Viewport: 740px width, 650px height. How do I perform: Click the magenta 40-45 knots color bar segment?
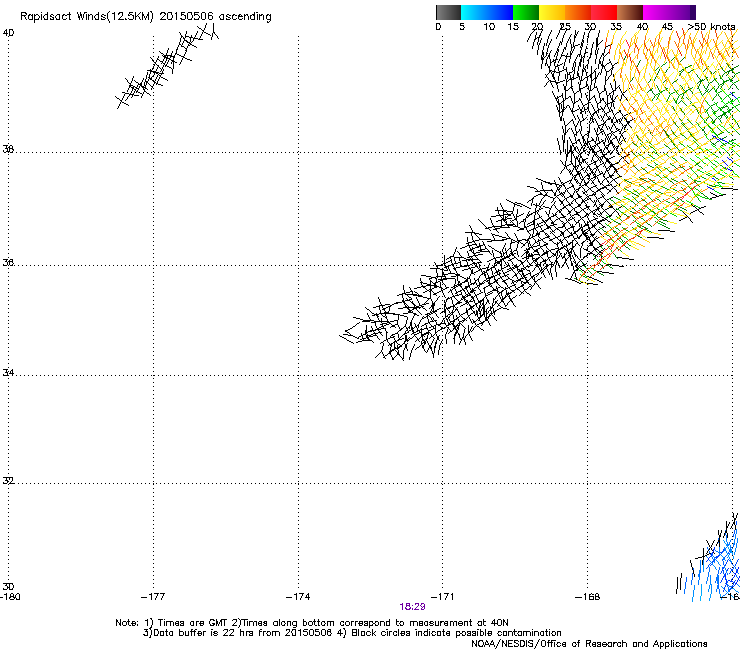coord(657,12)
